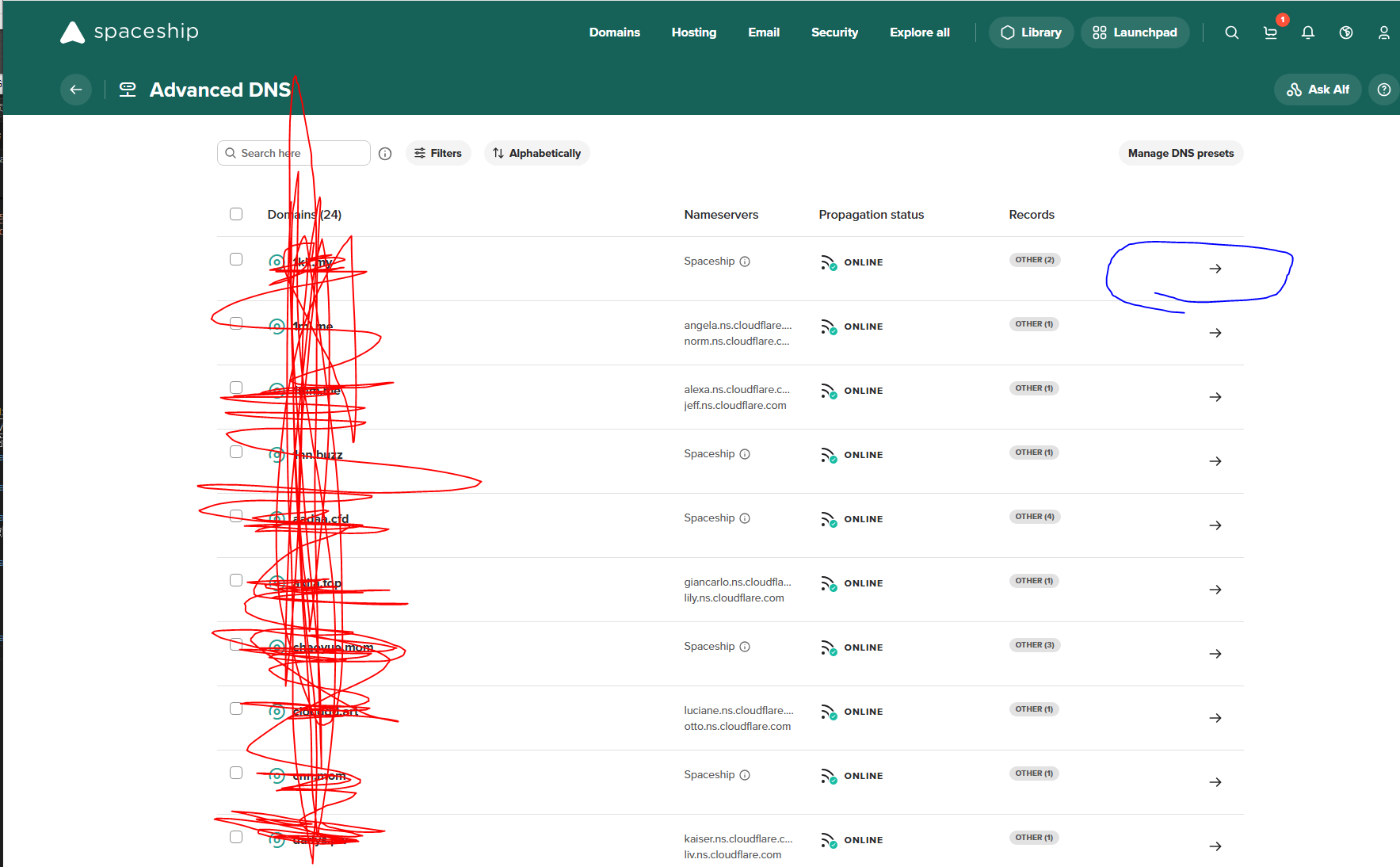Viewport: 1400px width, 867px height.
Task: Open the Domains menu
Action: [x=614, y=32]
